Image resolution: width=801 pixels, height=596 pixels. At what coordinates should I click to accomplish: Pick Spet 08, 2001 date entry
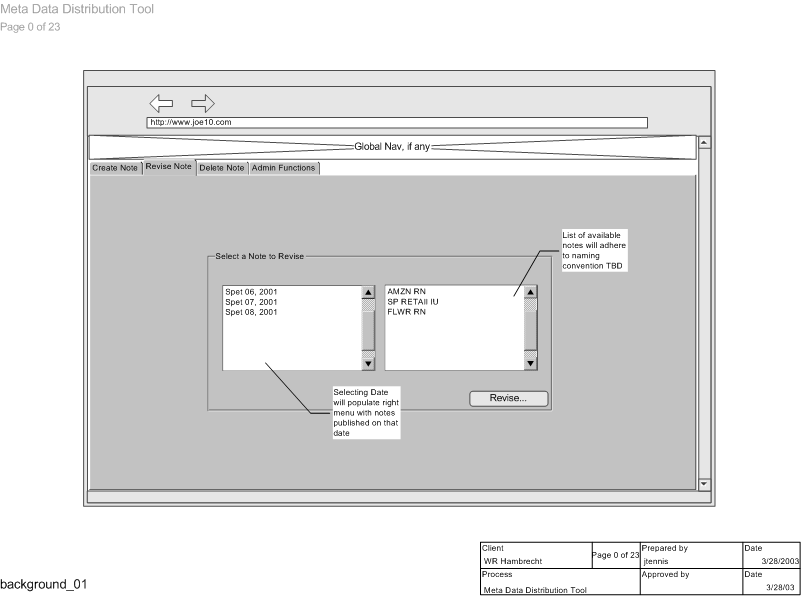click(251, 312)
